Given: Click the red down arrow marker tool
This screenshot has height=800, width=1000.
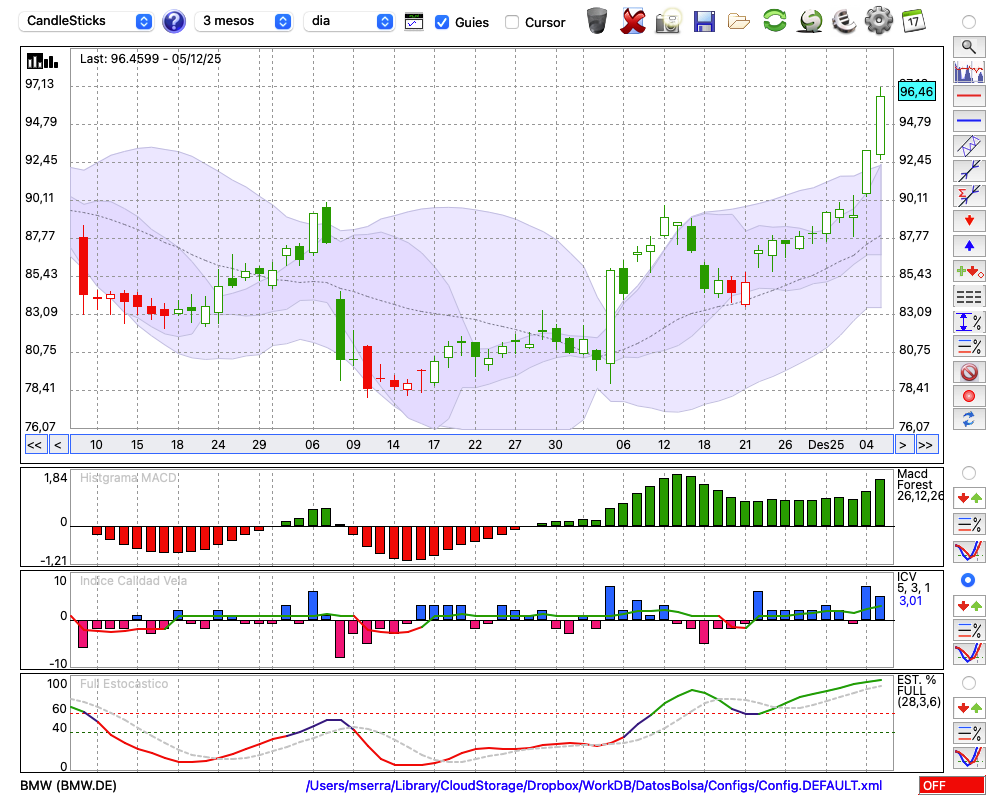Looking at the screenshot, I should [x=968, y=220].
